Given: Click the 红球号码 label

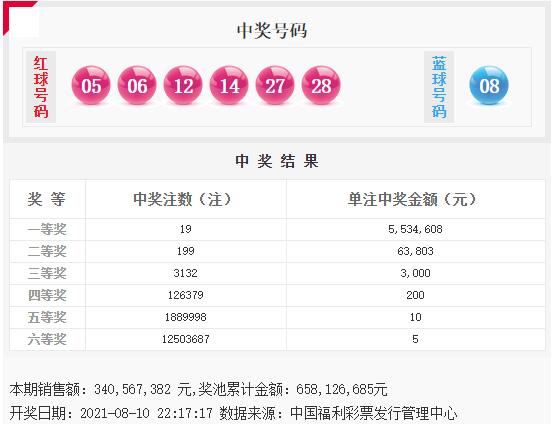Looking at the screenshot, I should [41, 87].
